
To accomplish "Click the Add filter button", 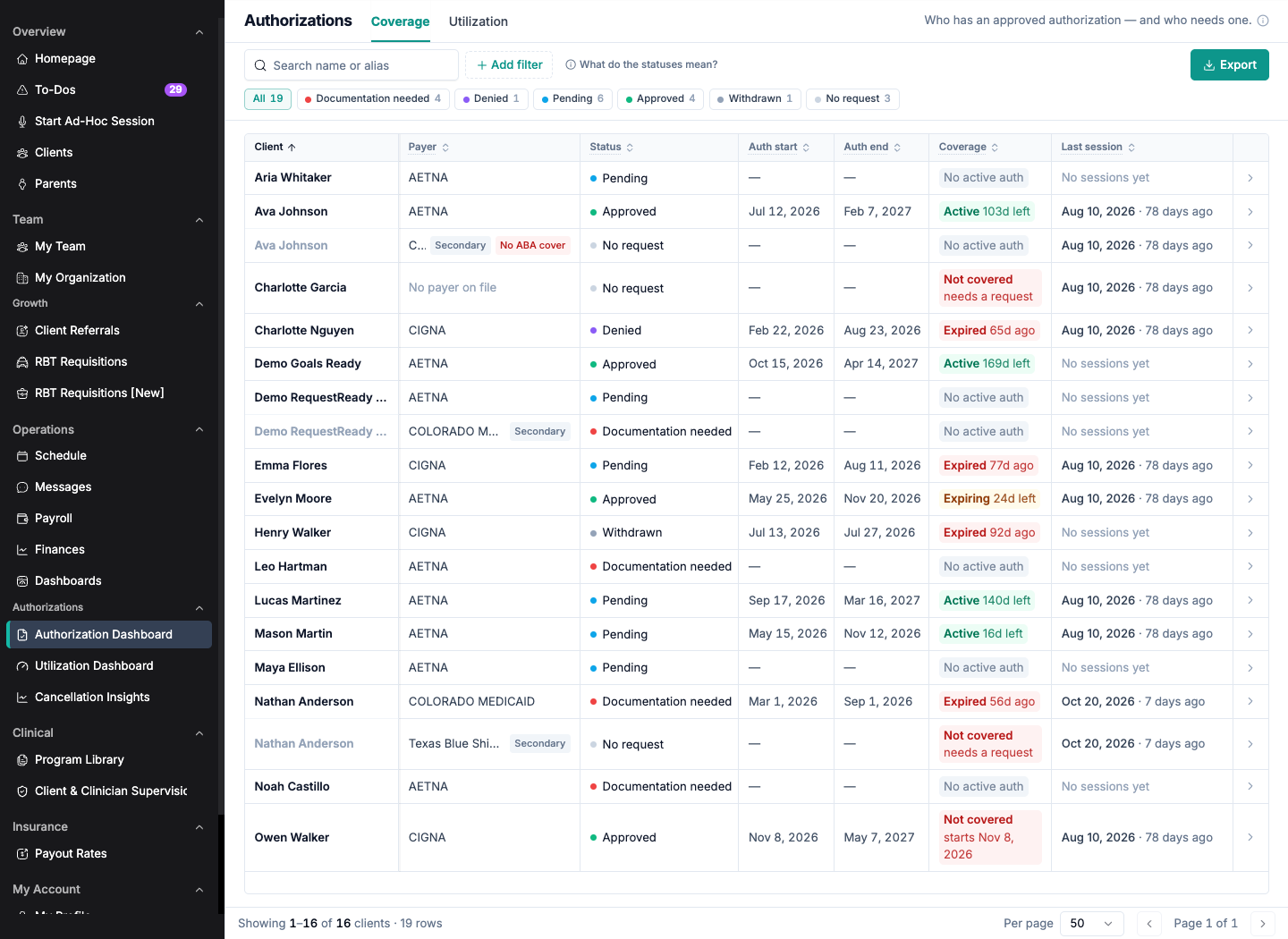I will pos(510,65).
